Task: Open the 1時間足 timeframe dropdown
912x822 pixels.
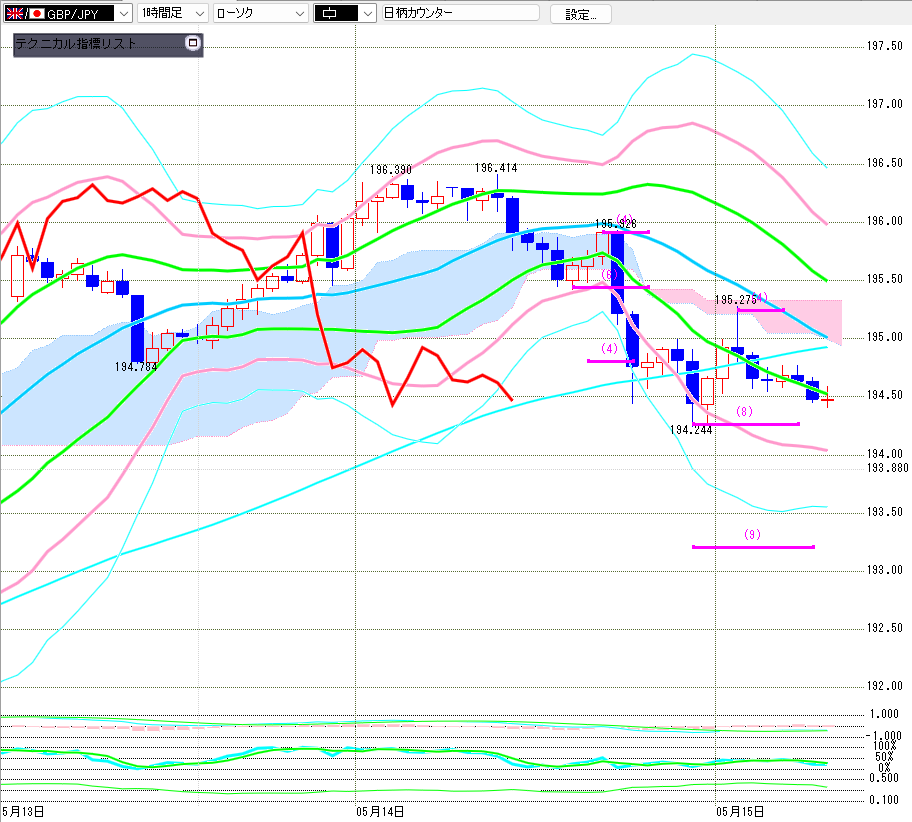Action: (x=172, y=13)
